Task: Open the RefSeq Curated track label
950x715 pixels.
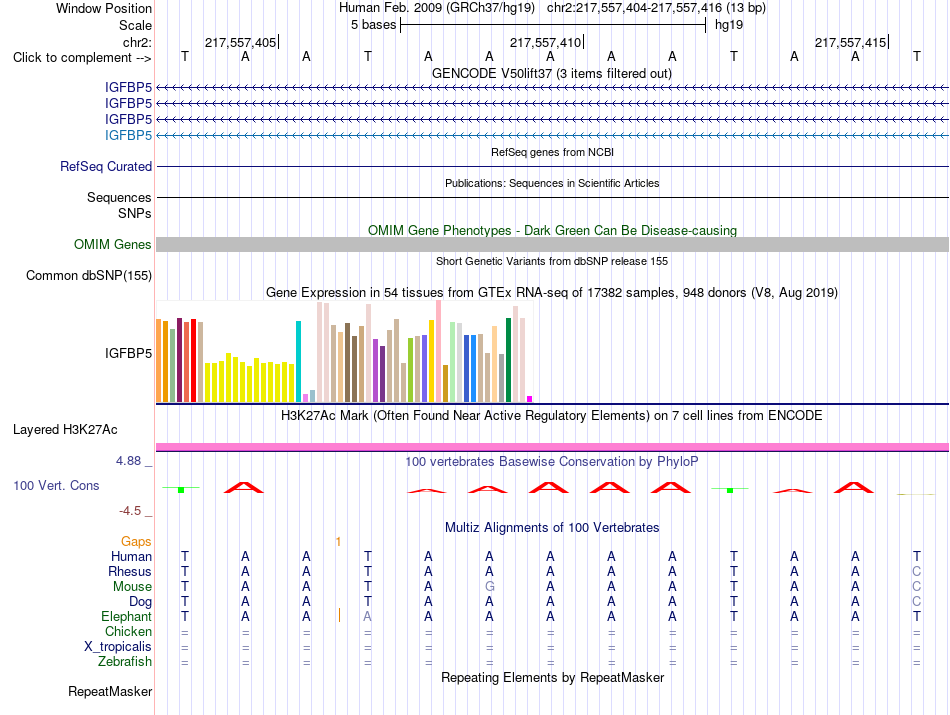Action: (x=105, y=166)
